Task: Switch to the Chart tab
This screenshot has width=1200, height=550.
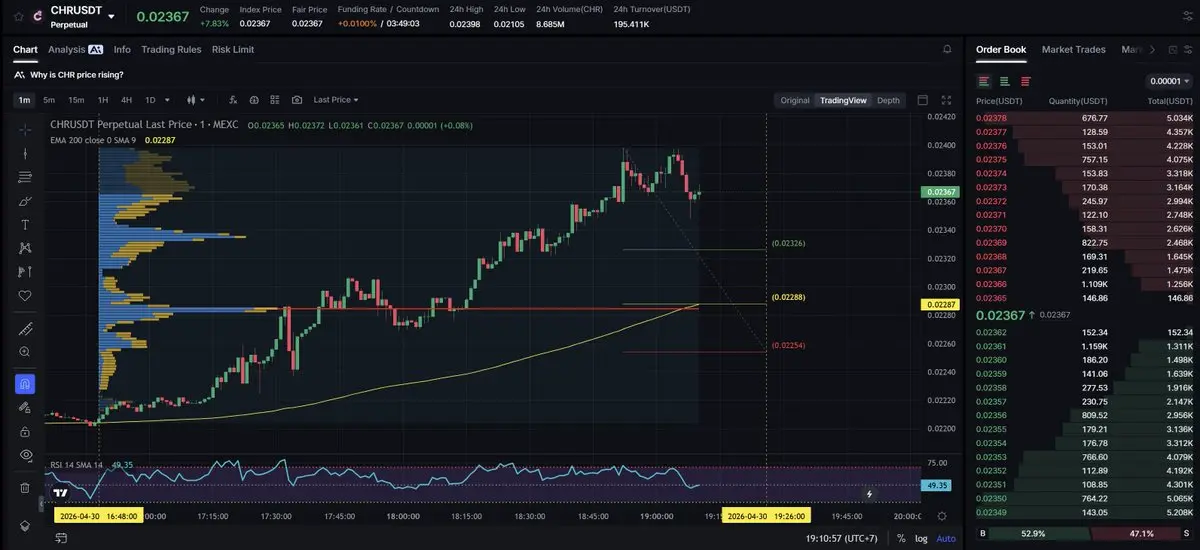Action: (25, 49)
